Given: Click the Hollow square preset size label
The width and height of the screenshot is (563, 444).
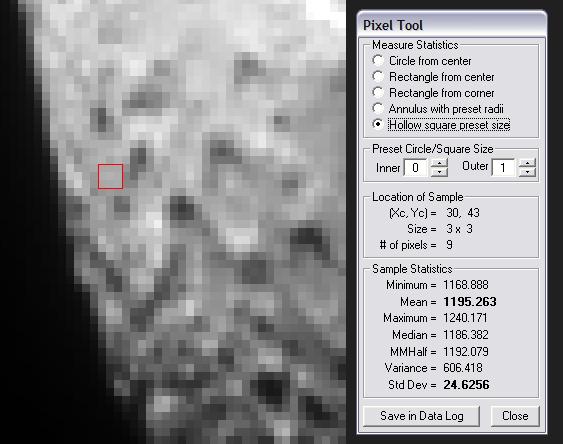Looking at the screenshot, I should point(449,125).
